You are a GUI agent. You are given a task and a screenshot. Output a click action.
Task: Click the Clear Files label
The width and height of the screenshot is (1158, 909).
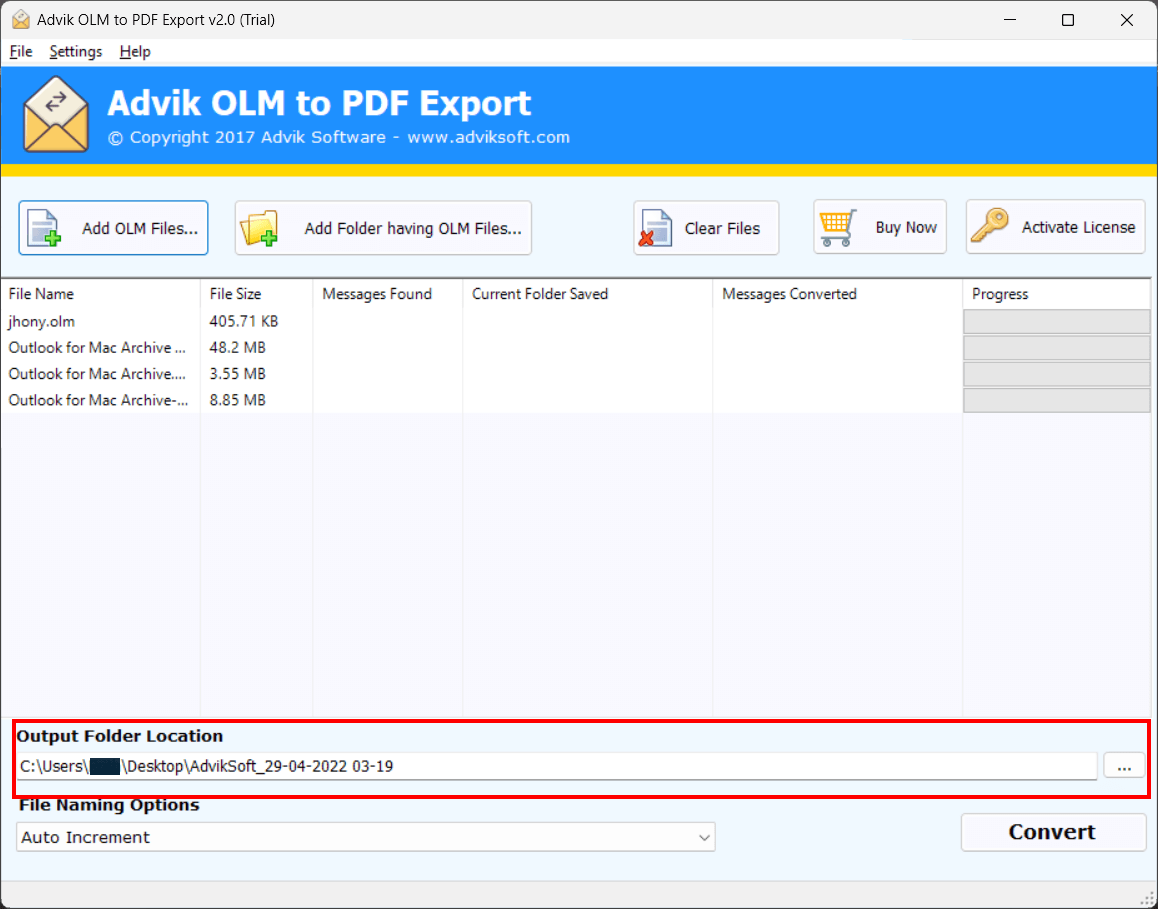[x=722, y=228]
